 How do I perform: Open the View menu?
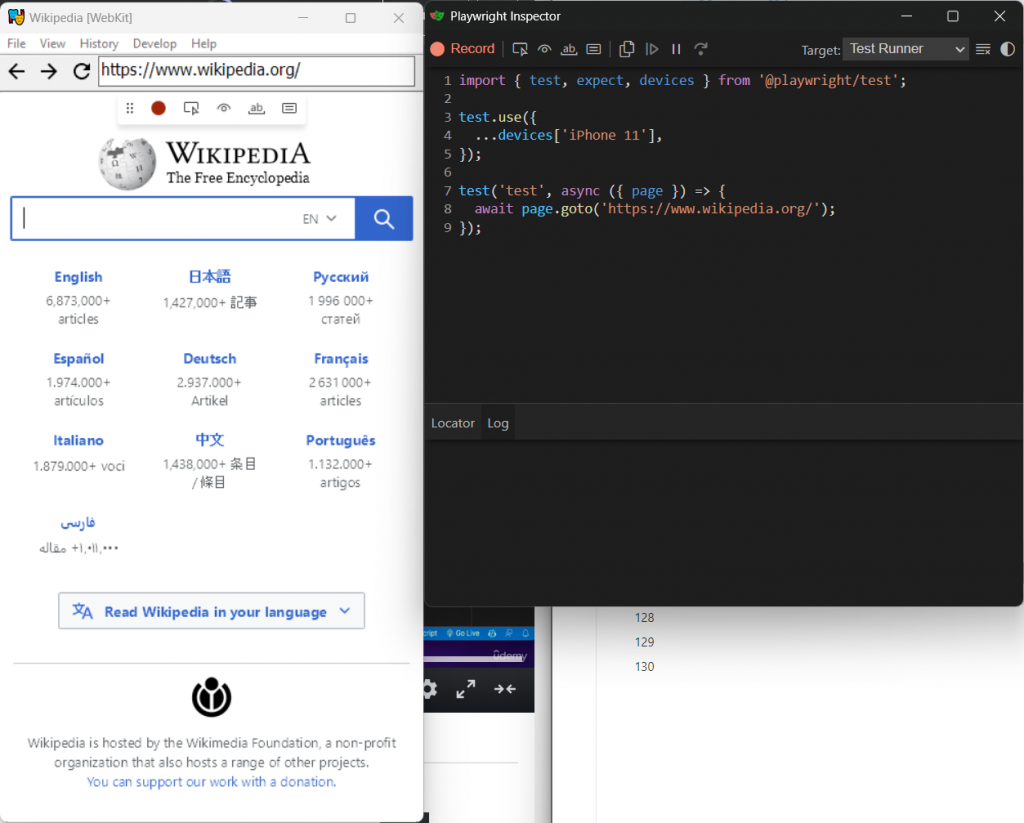pyautogui.click(x=52, y=44)
